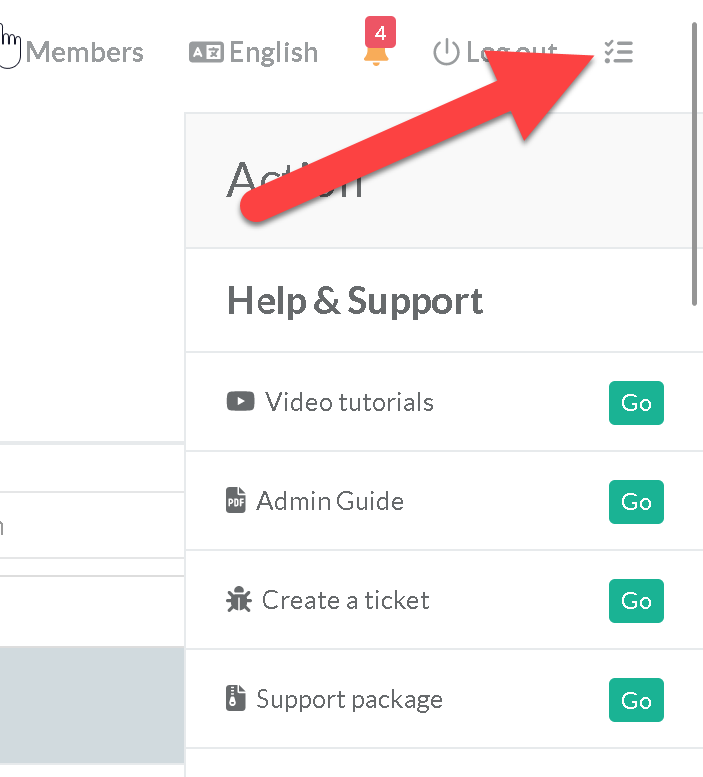
Task: Open the English language selector
Action: tap(272, 52)
